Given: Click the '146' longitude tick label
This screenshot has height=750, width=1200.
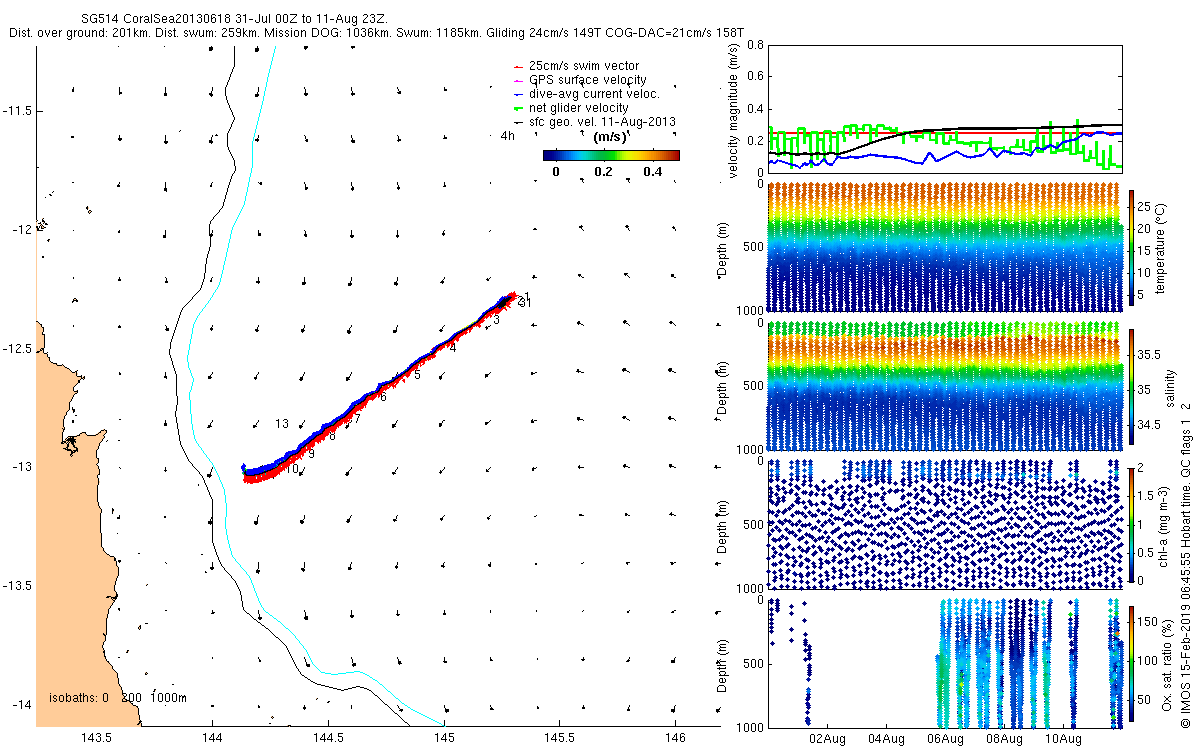Looking at the screenshot, I should pos(675,739).
